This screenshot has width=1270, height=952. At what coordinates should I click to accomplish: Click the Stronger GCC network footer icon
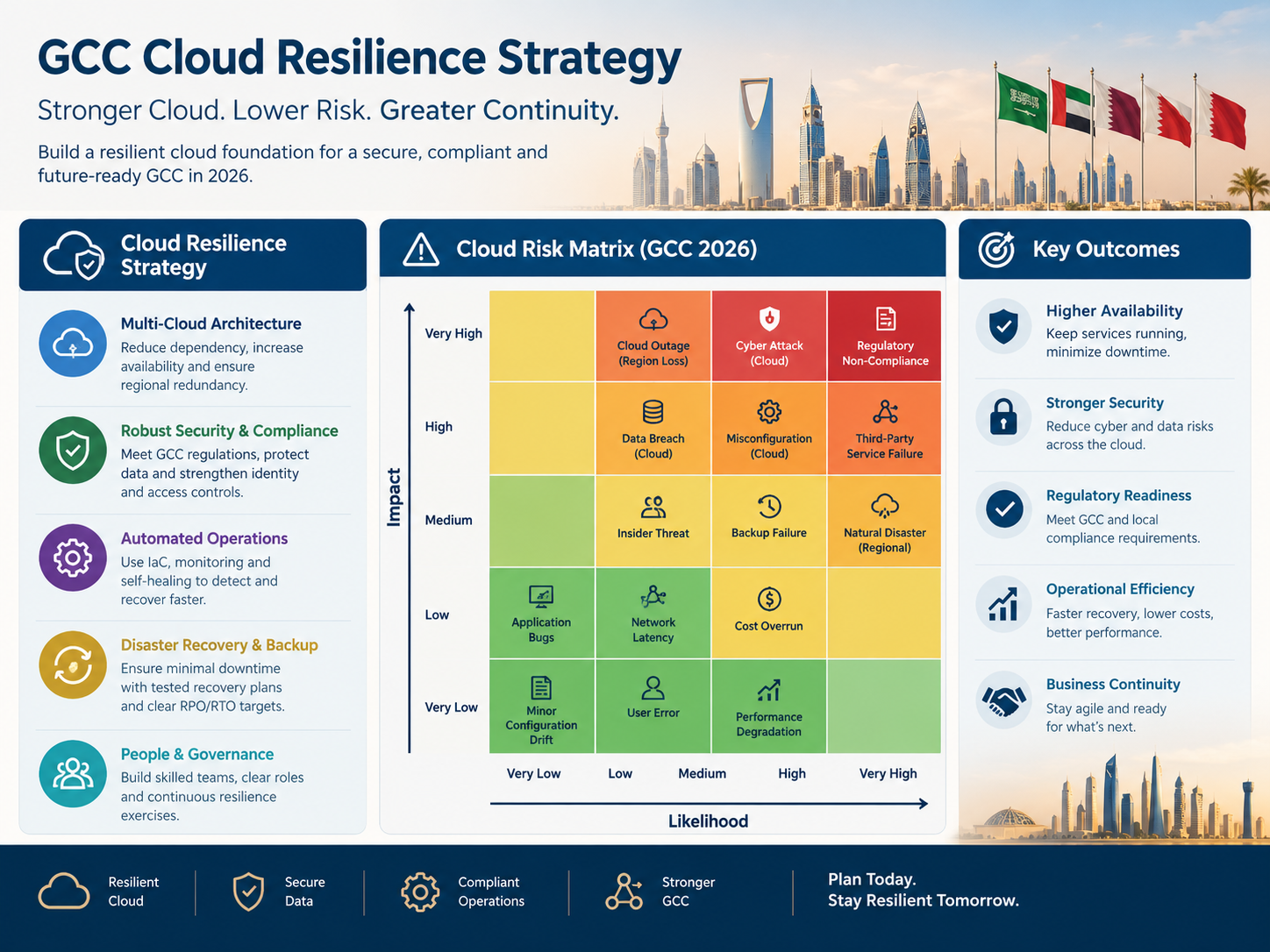(x=624, y=892)
